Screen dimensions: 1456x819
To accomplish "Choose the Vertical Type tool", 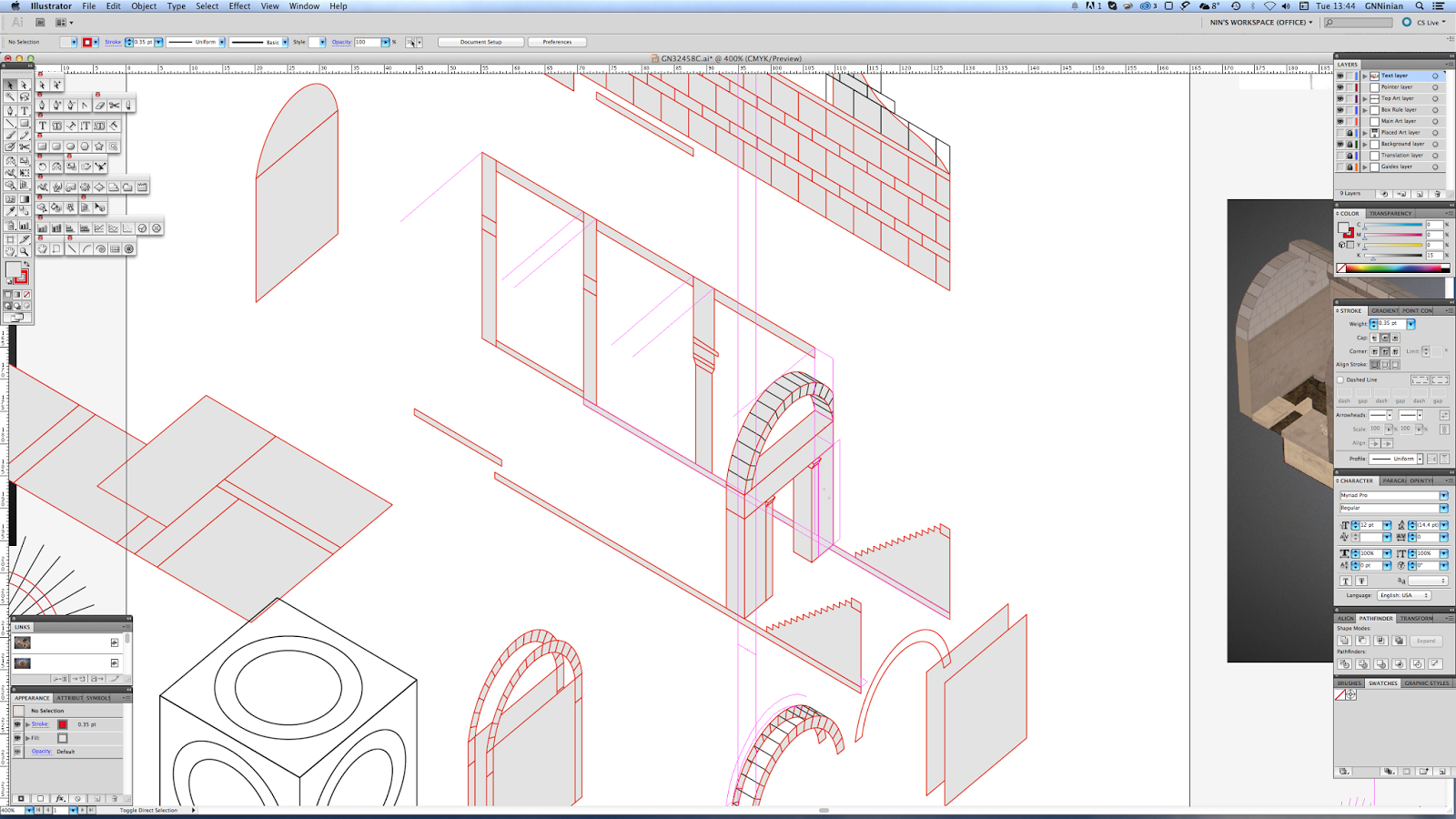I will [x=86, y=126].
